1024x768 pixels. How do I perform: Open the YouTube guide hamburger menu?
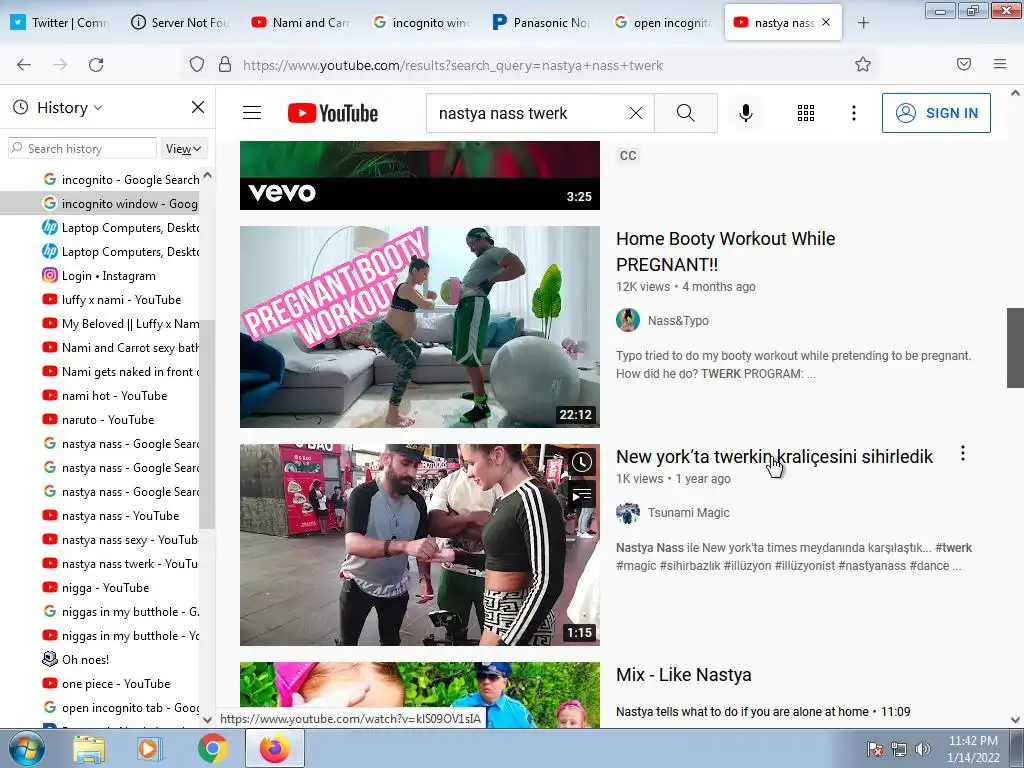point(252,113)
